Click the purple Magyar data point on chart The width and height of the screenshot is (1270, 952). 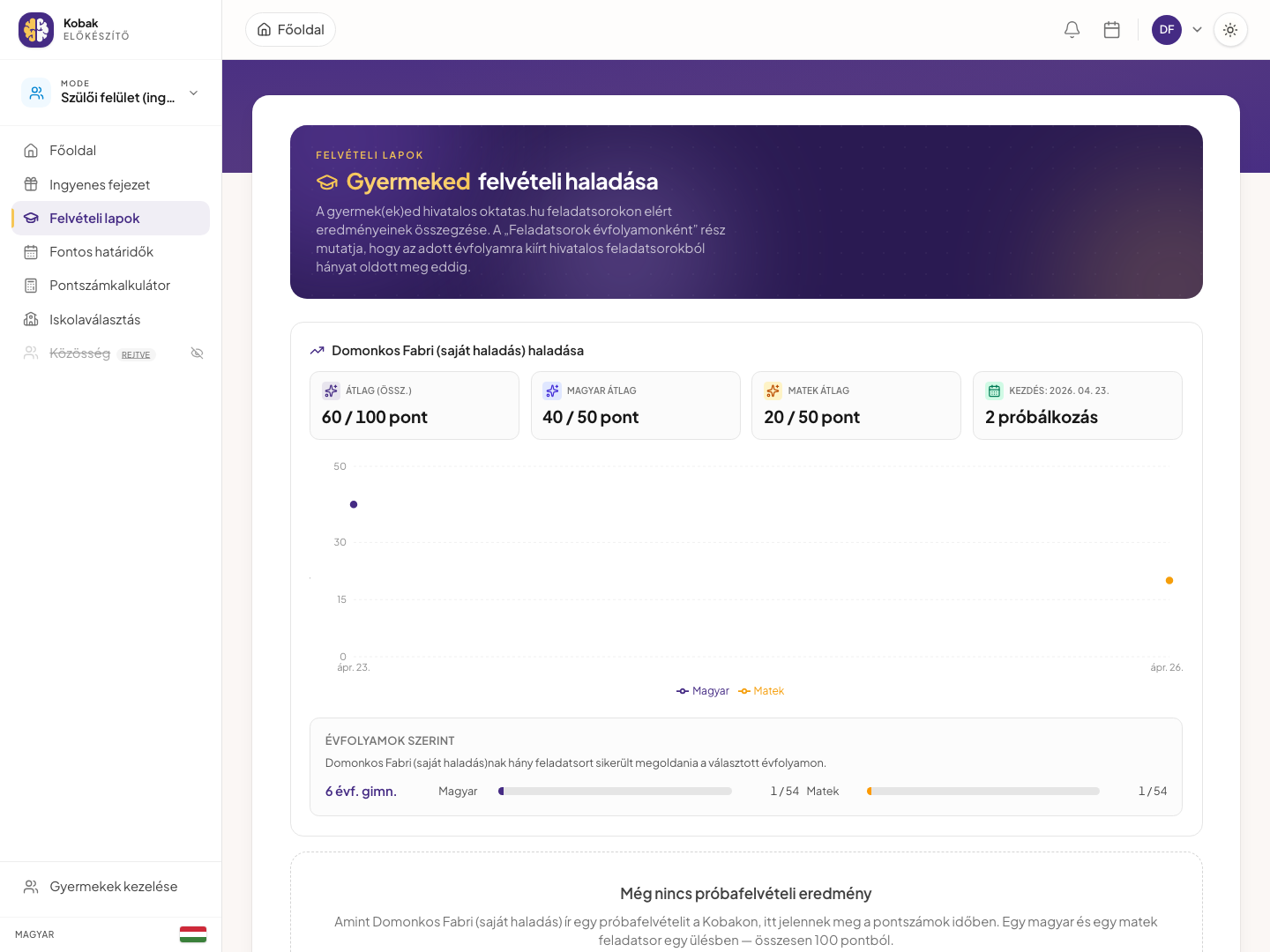354,504
